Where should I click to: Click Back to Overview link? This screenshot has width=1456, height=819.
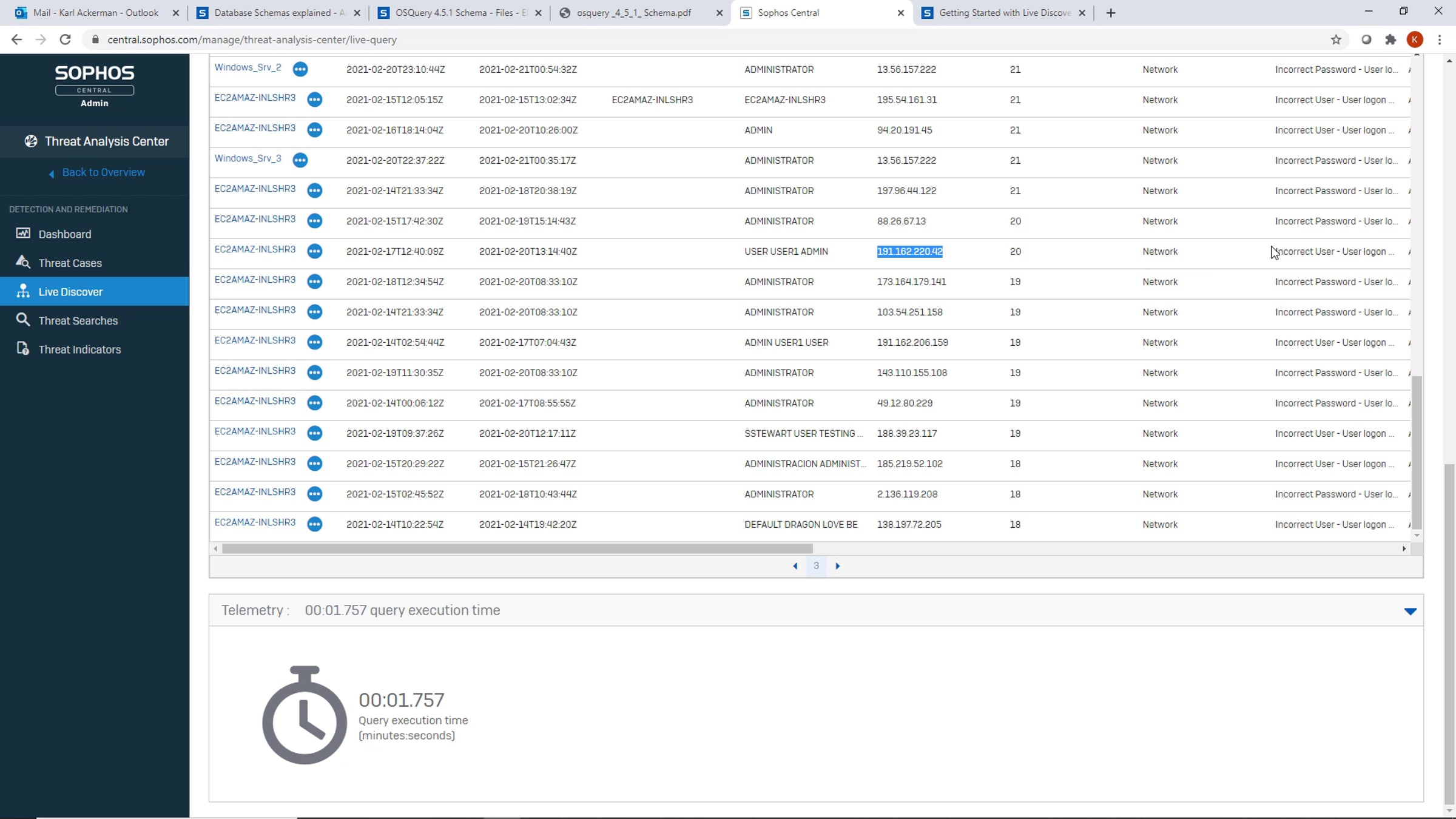[x=103, y=172]
